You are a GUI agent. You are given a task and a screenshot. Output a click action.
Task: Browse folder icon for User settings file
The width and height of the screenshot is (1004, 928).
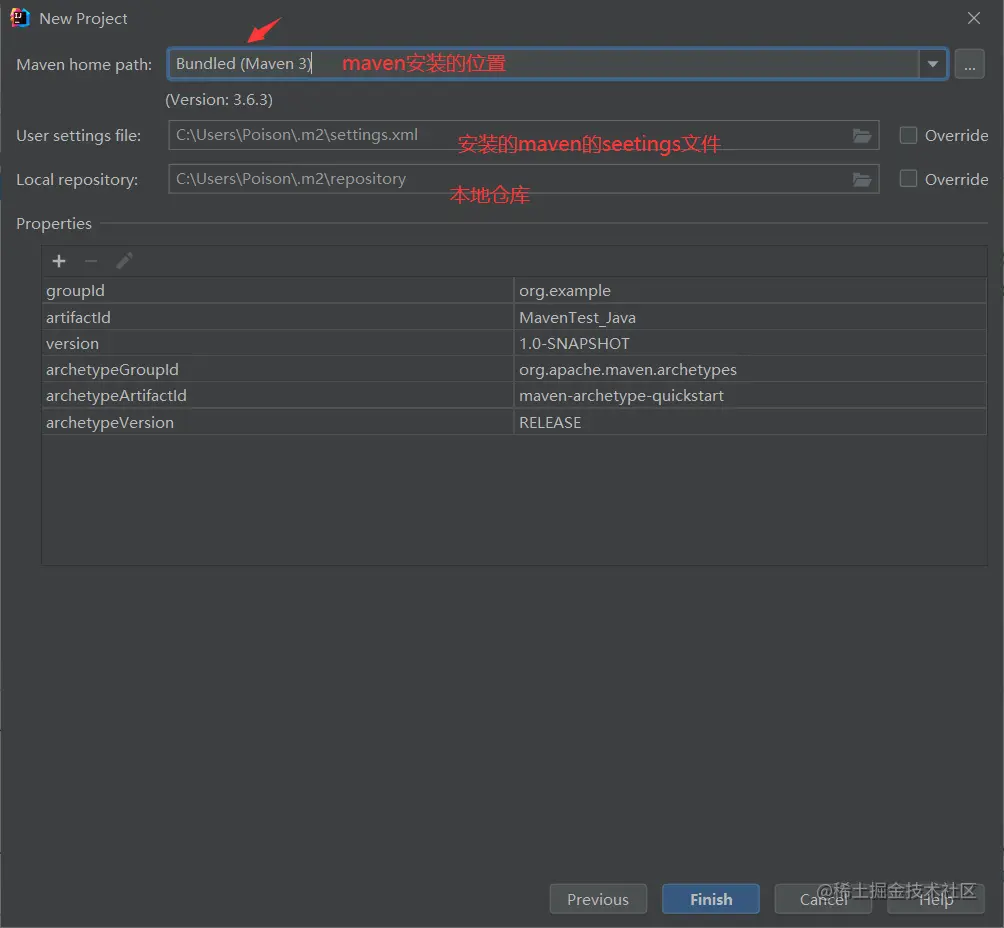point(862,136)
